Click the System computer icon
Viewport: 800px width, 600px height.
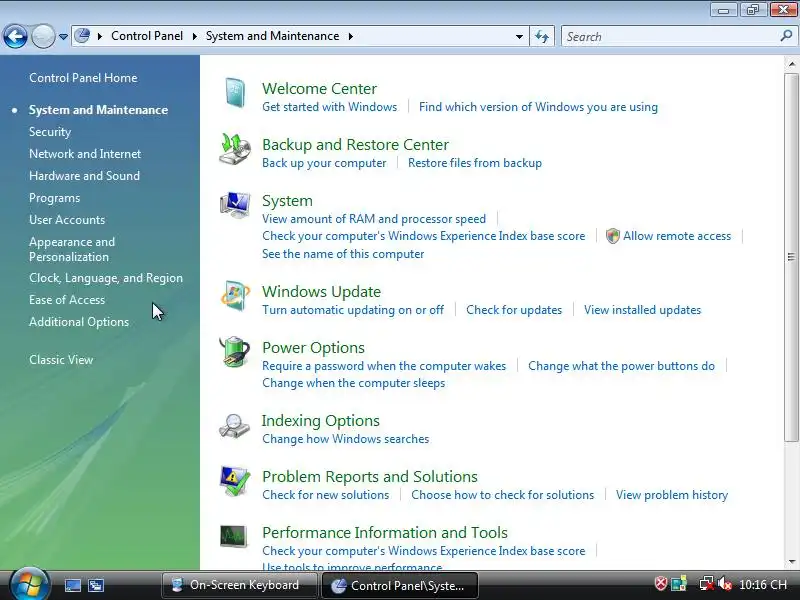[x=235, y=205]
